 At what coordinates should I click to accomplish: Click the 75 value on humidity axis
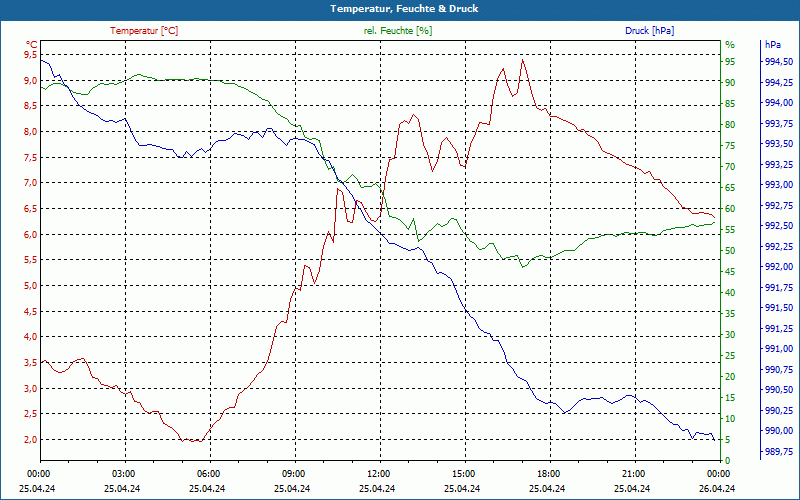pos(730,146)
